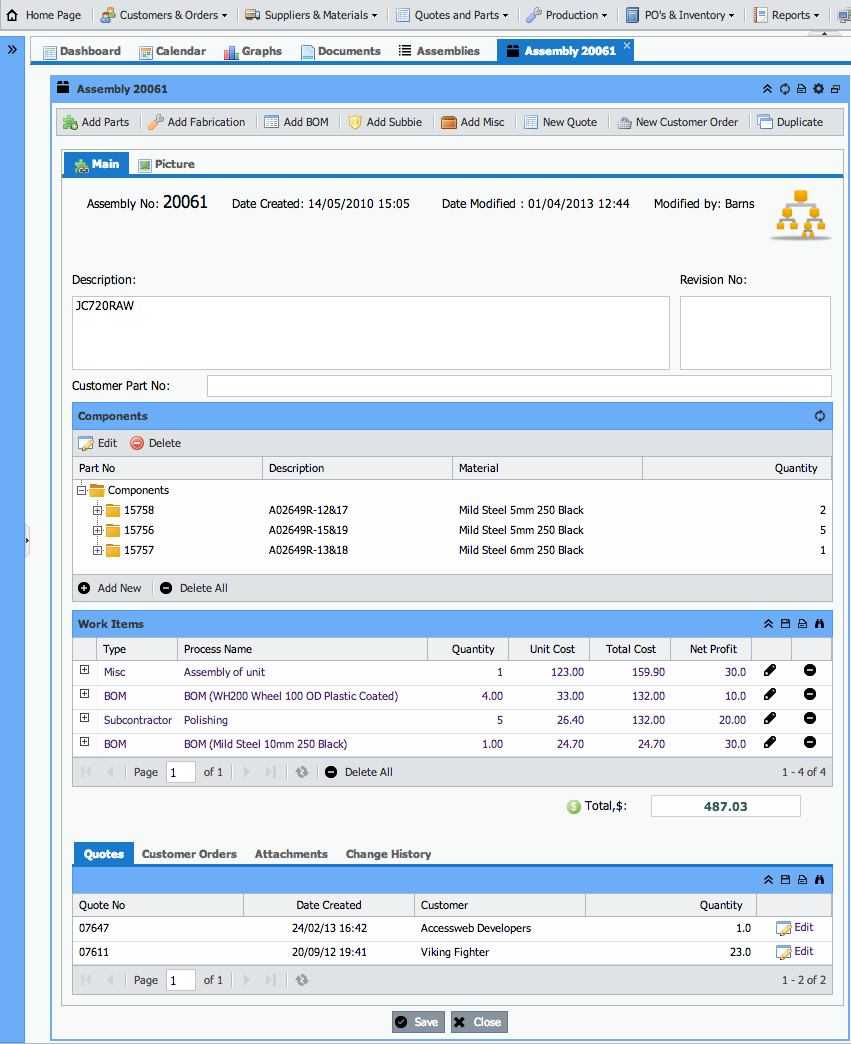851x1044 pixels.
Task: Refresh the Components grid
Action: (820, 416)
